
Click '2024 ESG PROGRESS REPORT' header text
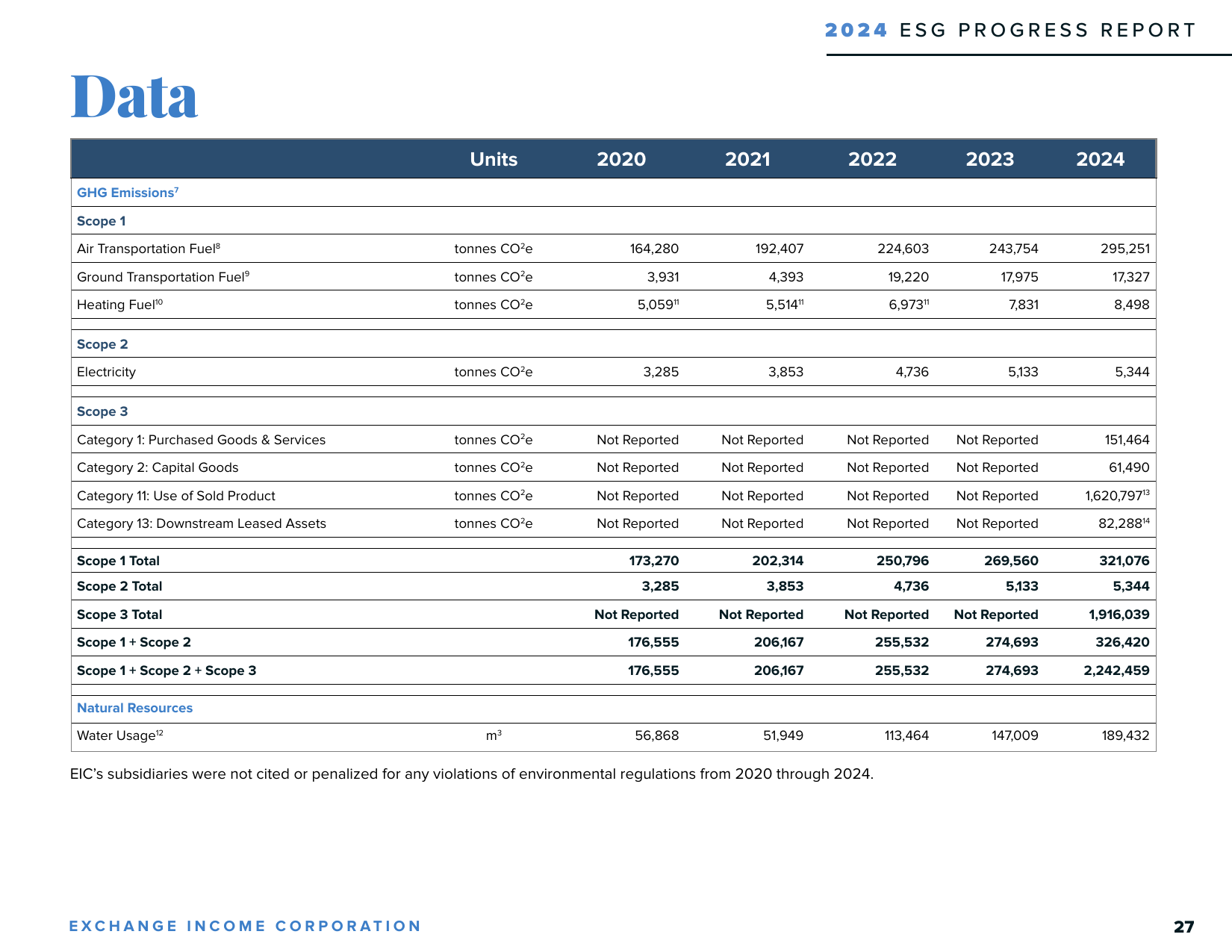pos(1011,30)
